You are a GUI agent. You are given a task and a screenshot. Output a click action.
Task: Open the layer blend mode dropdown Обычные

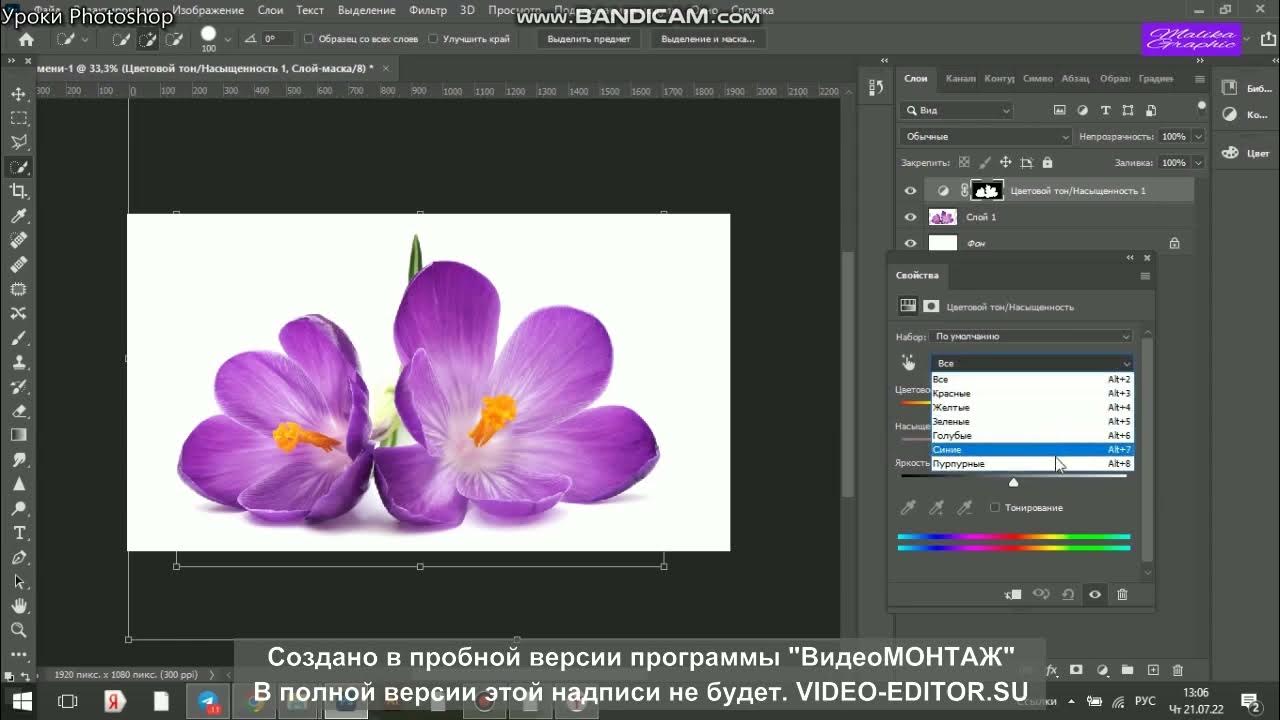985,136
